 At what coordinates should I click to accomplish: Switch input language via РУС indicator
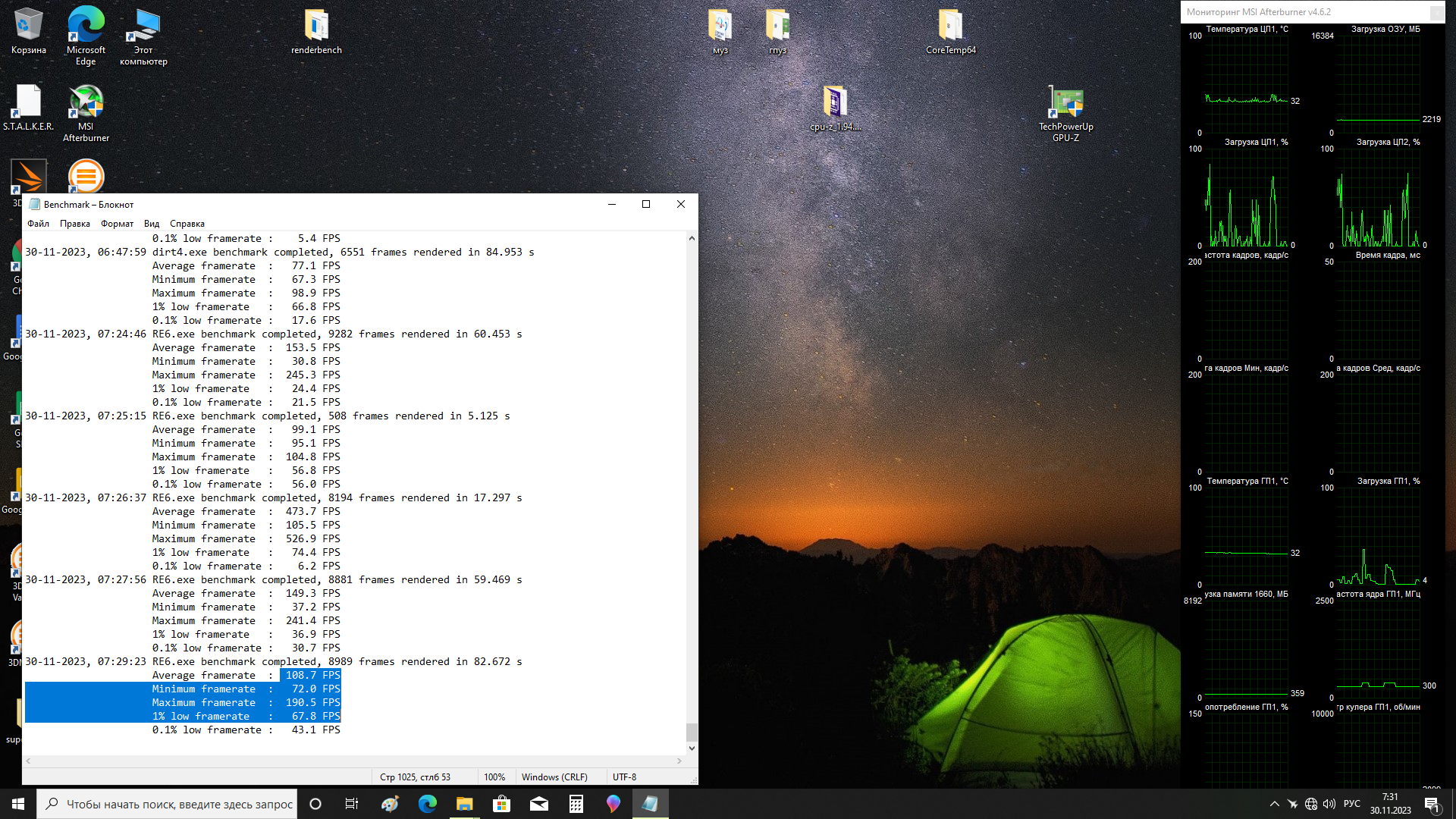[x=1351, y=804]
